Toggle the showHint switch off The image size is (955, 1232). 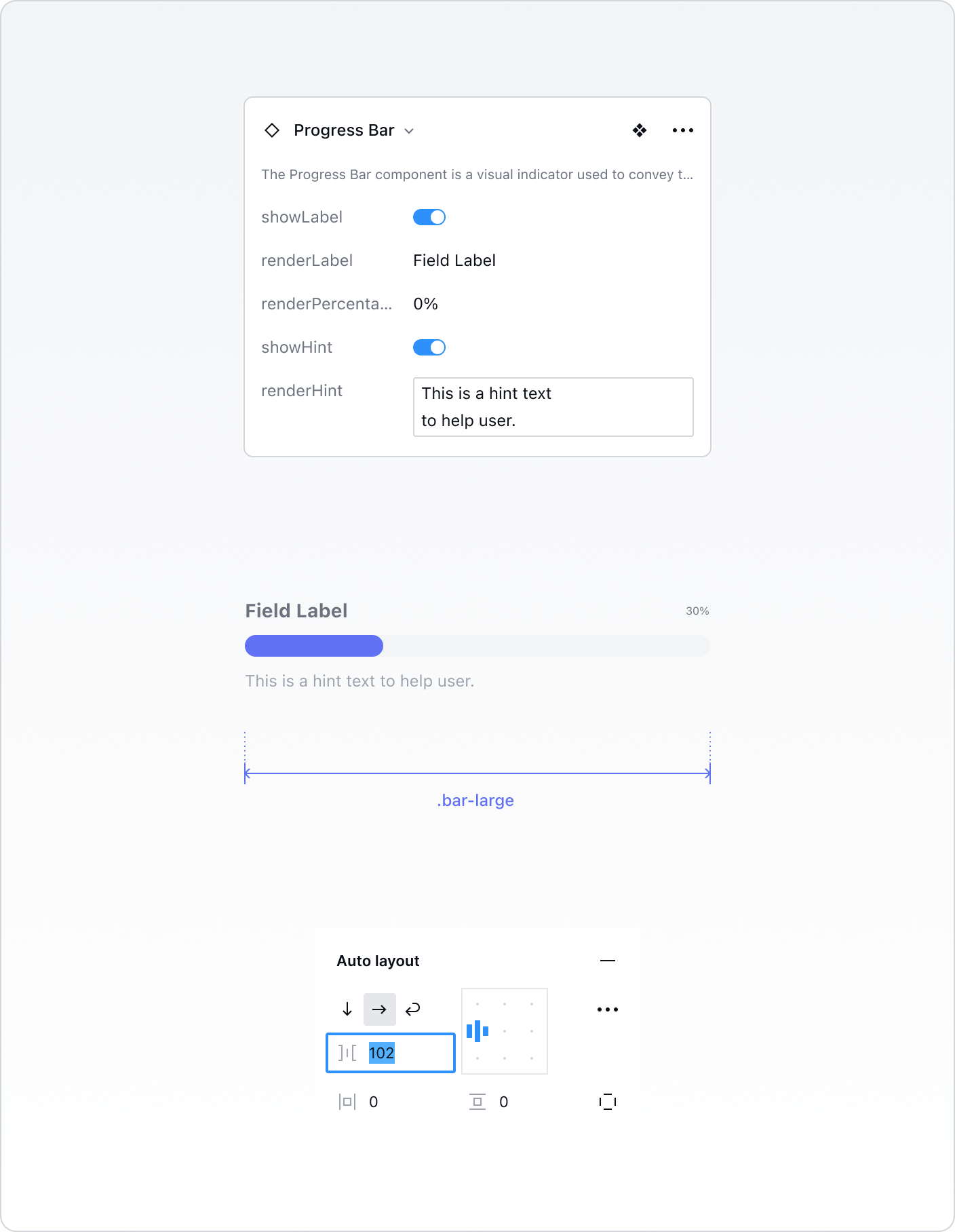tap(429, 347)
